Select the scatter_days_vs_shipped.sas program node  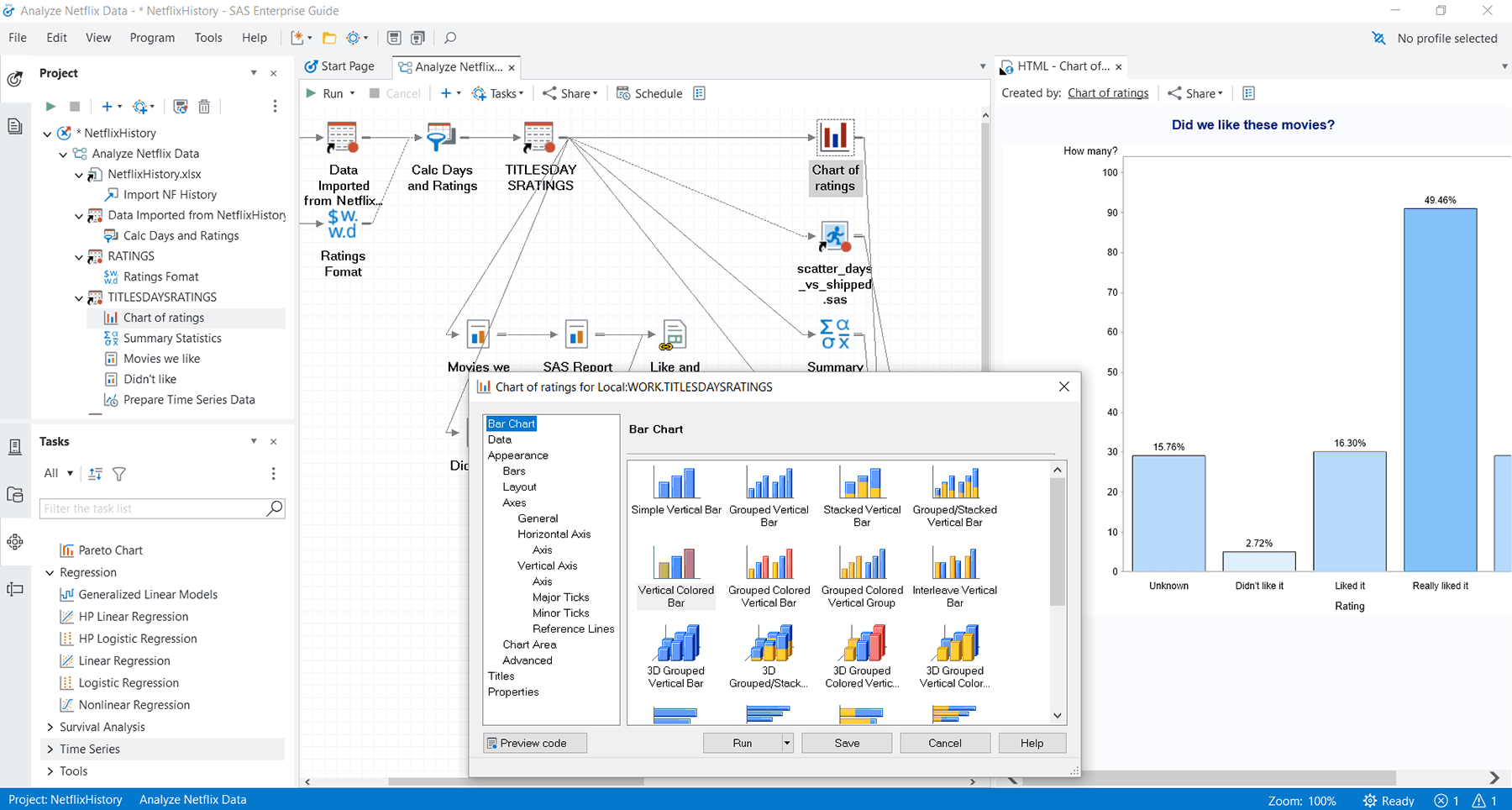833,237
